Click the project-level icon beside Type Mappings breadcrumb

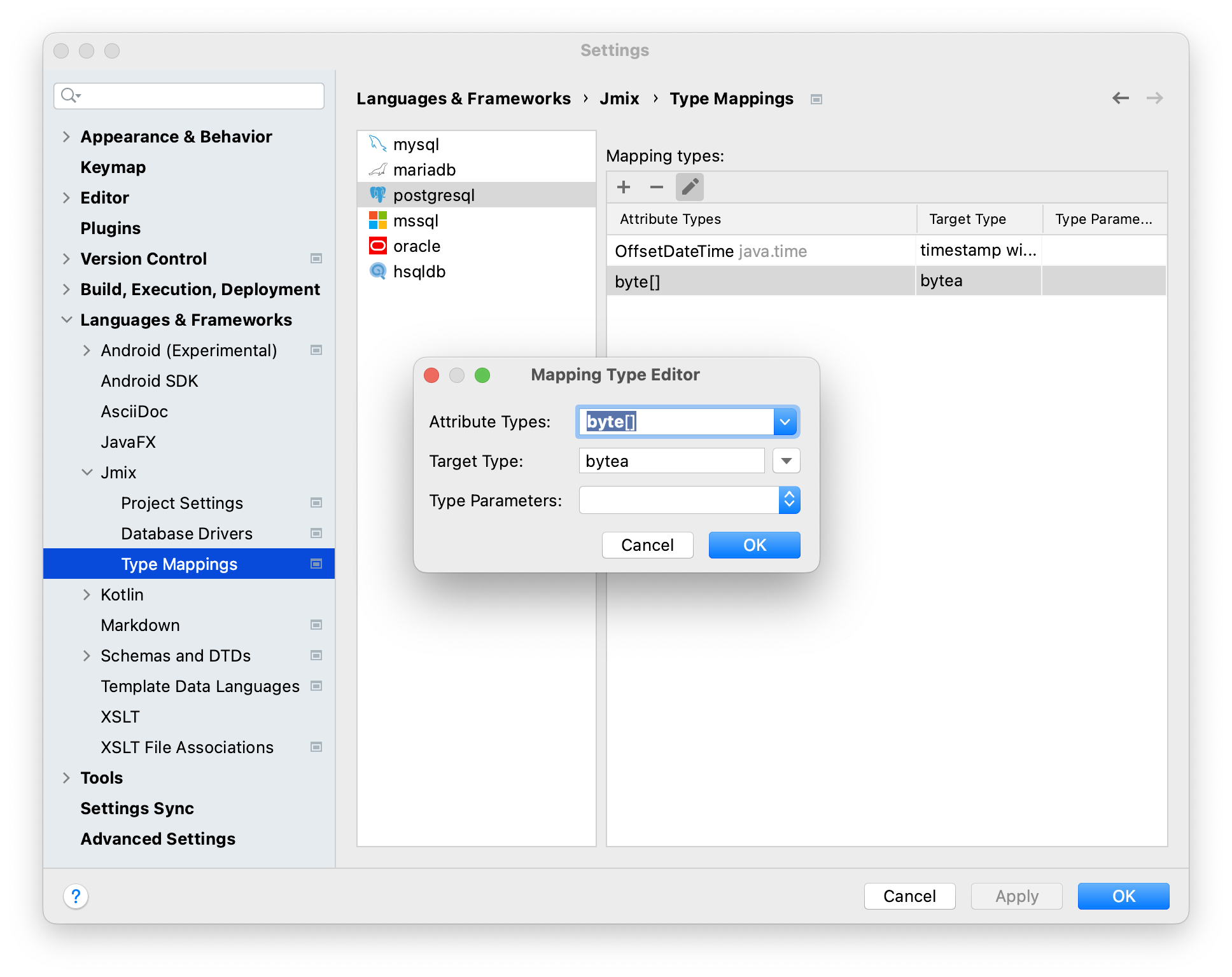(816, 99)
